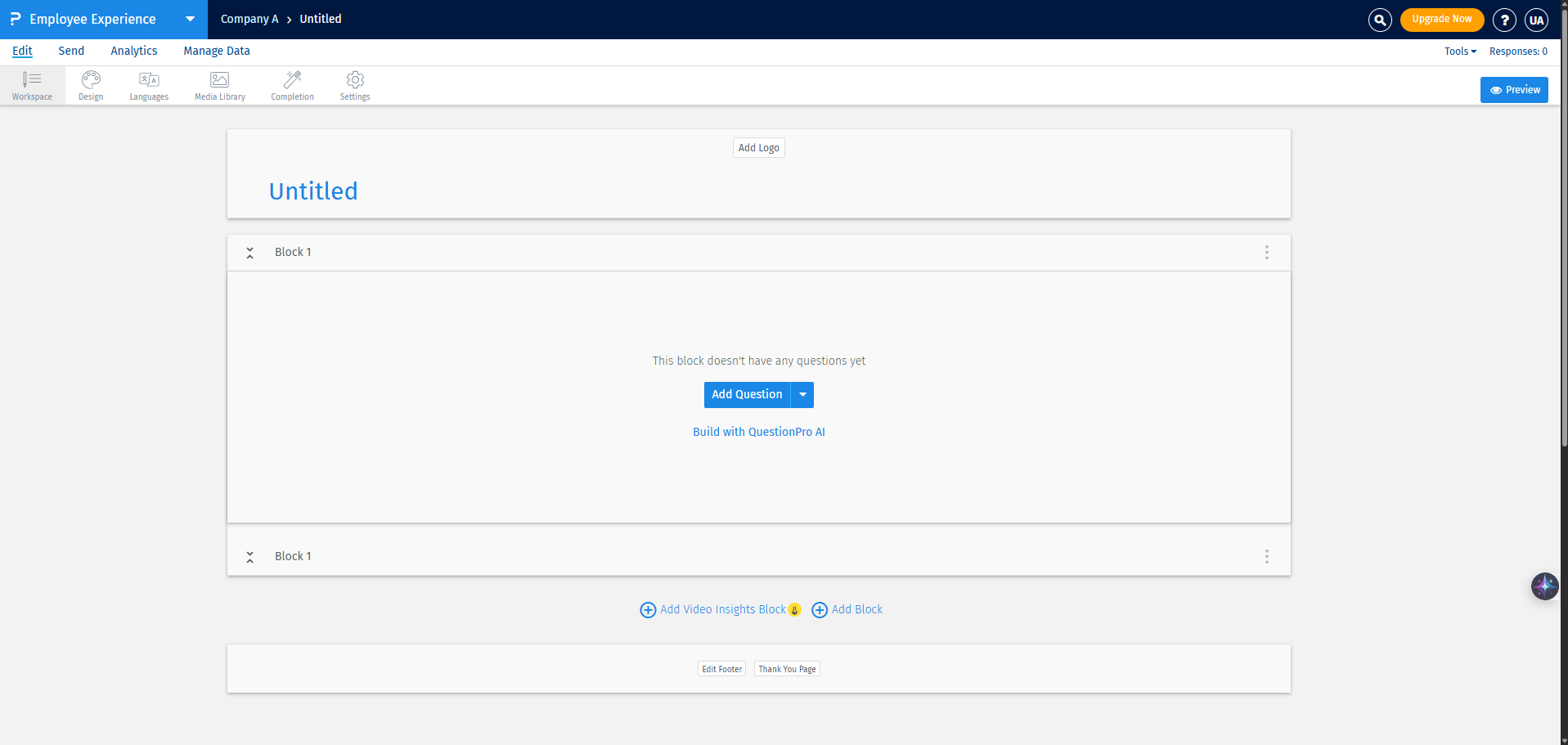This screenshot has height=745, width=1568.
Task: Open the UA account avatar menu
Action: (1536, 19)
